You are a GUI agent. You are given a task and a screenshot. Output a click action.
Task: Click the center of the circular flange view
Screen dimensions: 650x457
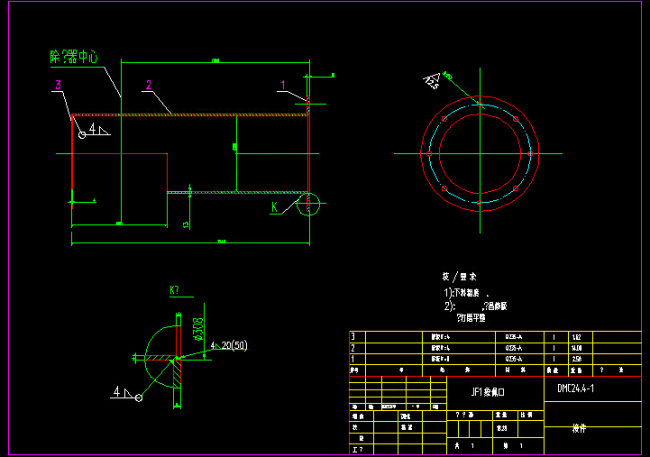[479, 153]
